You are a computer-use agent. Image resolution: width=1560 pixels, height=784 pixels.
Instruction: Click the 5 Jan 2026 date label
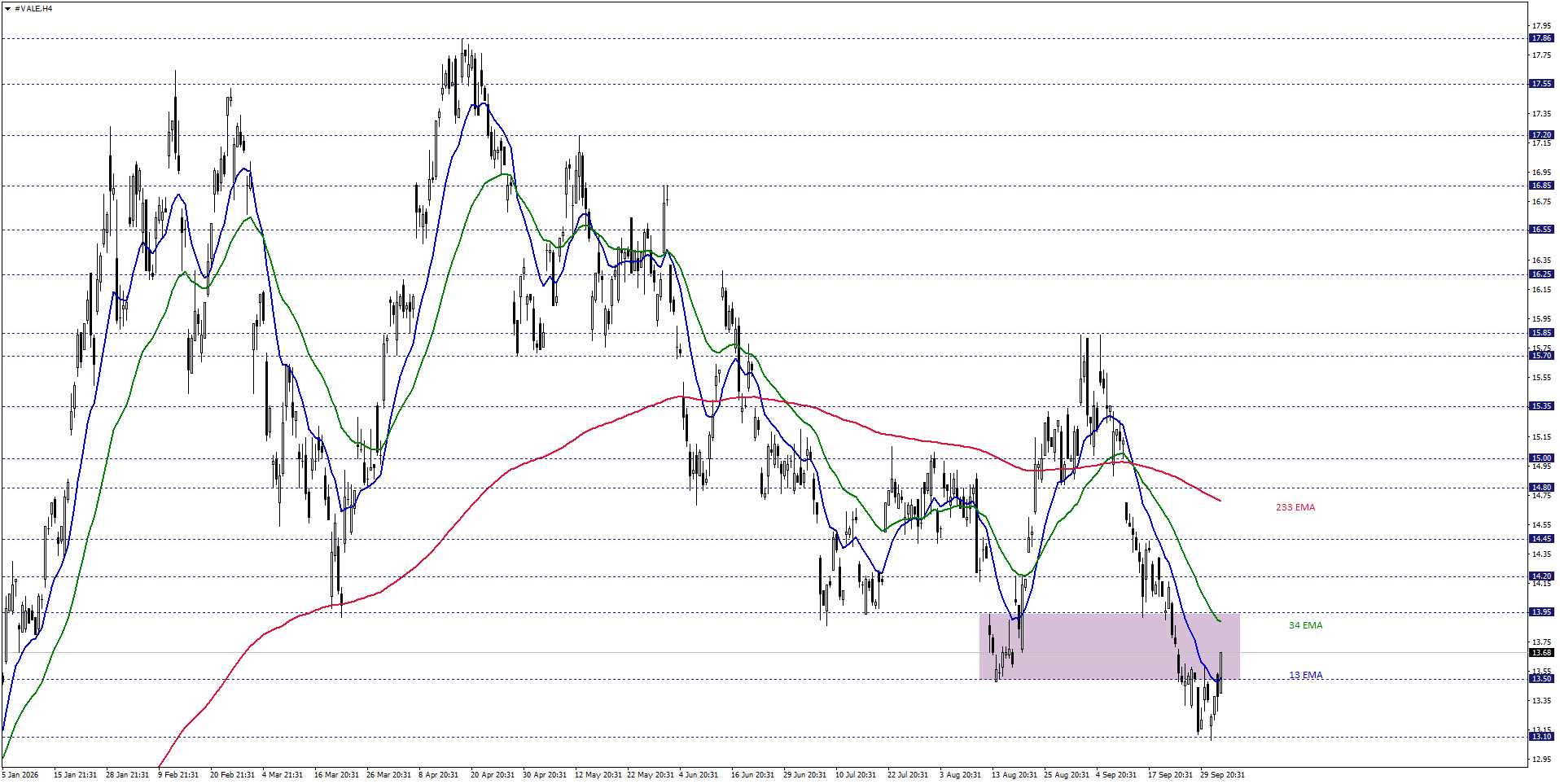(x=20, y=775)
